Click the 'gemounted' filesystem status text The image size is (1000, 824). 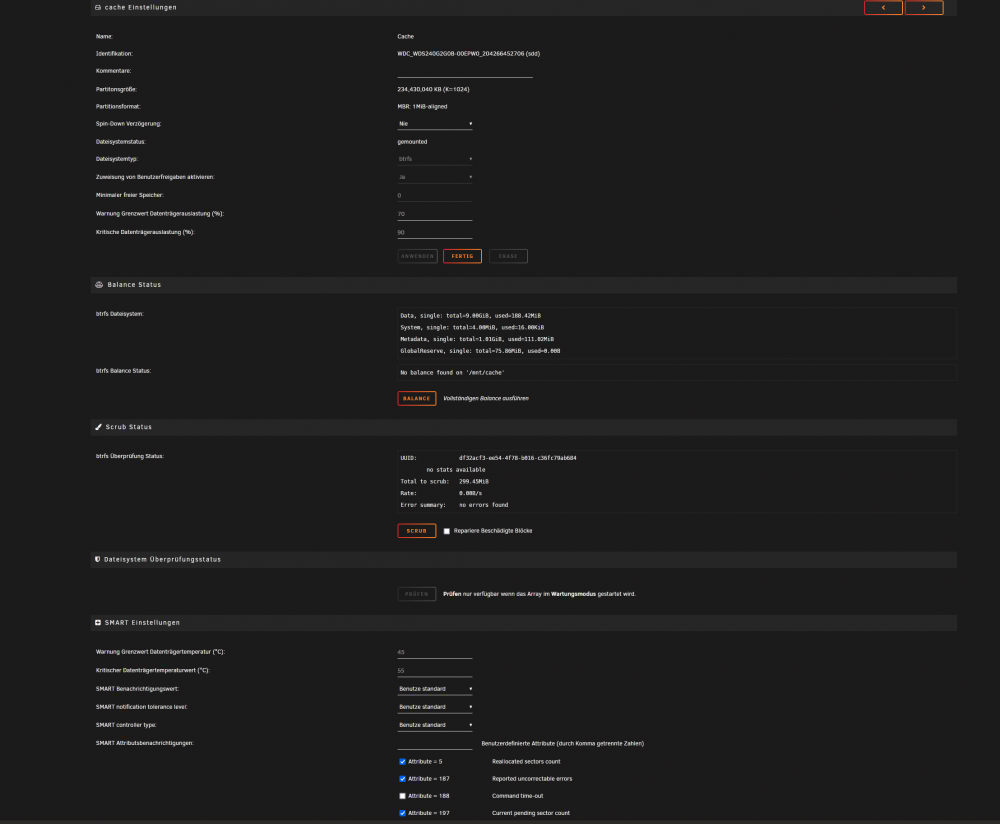[x=413, y=142]
